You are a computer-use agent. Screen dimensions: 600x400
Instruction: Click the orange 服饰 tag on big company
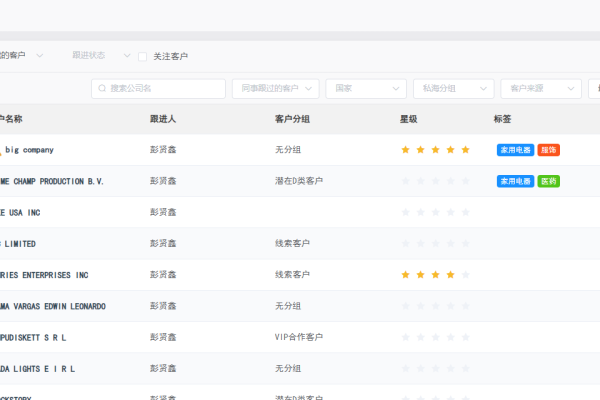point(548,150)
